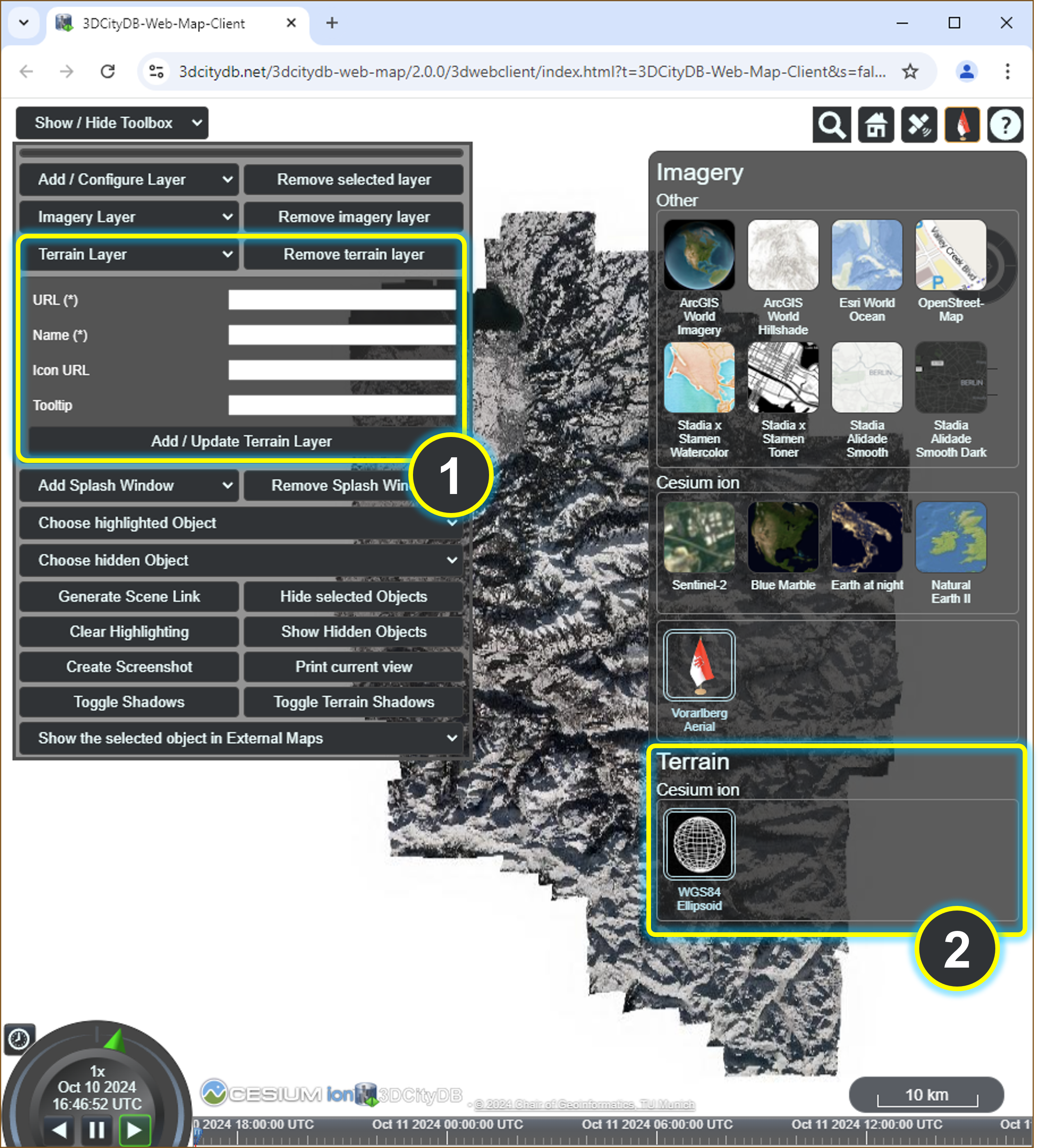Select WGS84 Ellipsoid terrain
1038x1148 pixels.
coord(699,844)
